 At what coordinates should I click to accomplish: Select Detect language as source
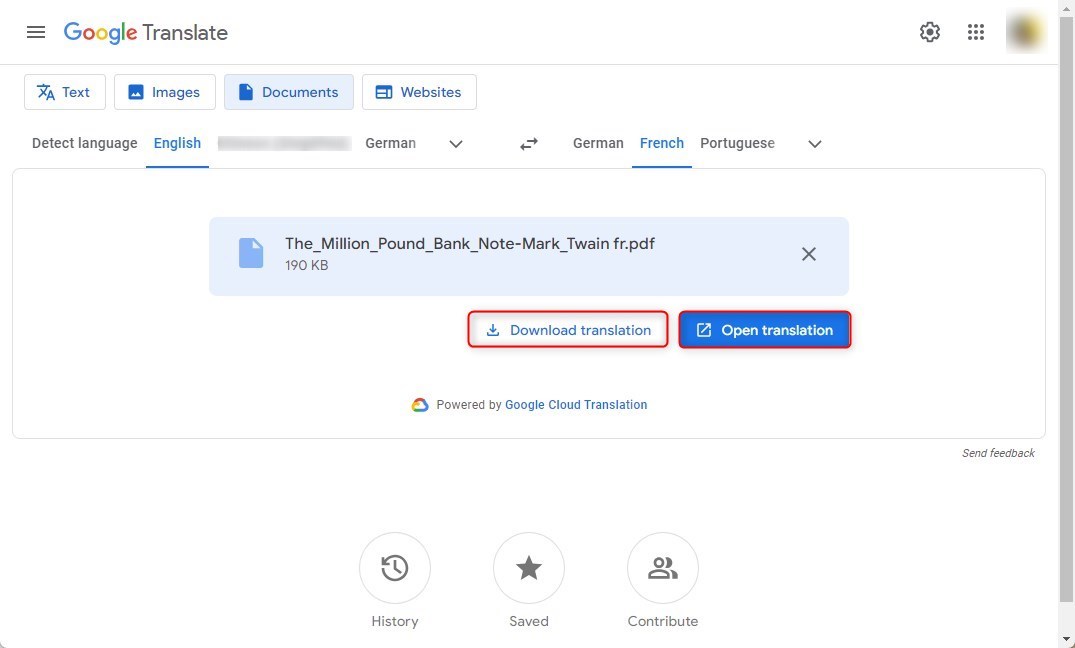(85, 143)
